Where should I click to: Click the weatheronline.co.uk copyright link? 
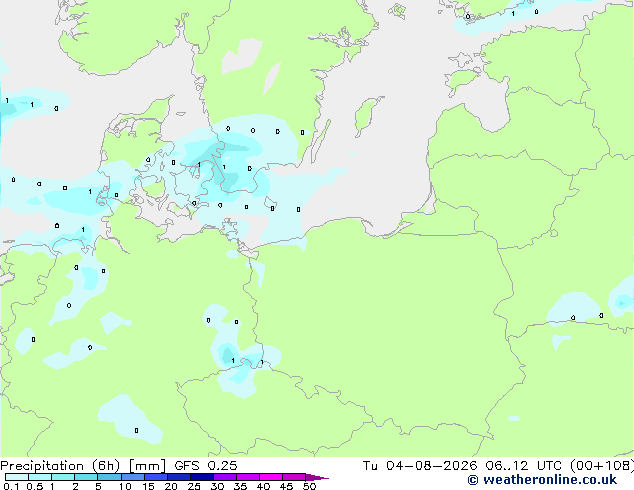pos(542,480)
